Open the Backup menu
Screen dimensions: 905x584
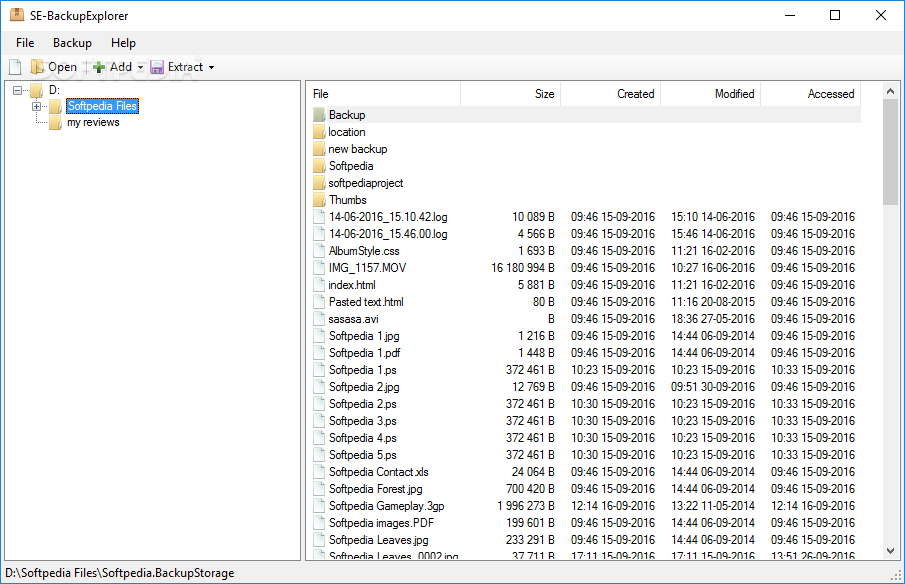coord(72,43)
